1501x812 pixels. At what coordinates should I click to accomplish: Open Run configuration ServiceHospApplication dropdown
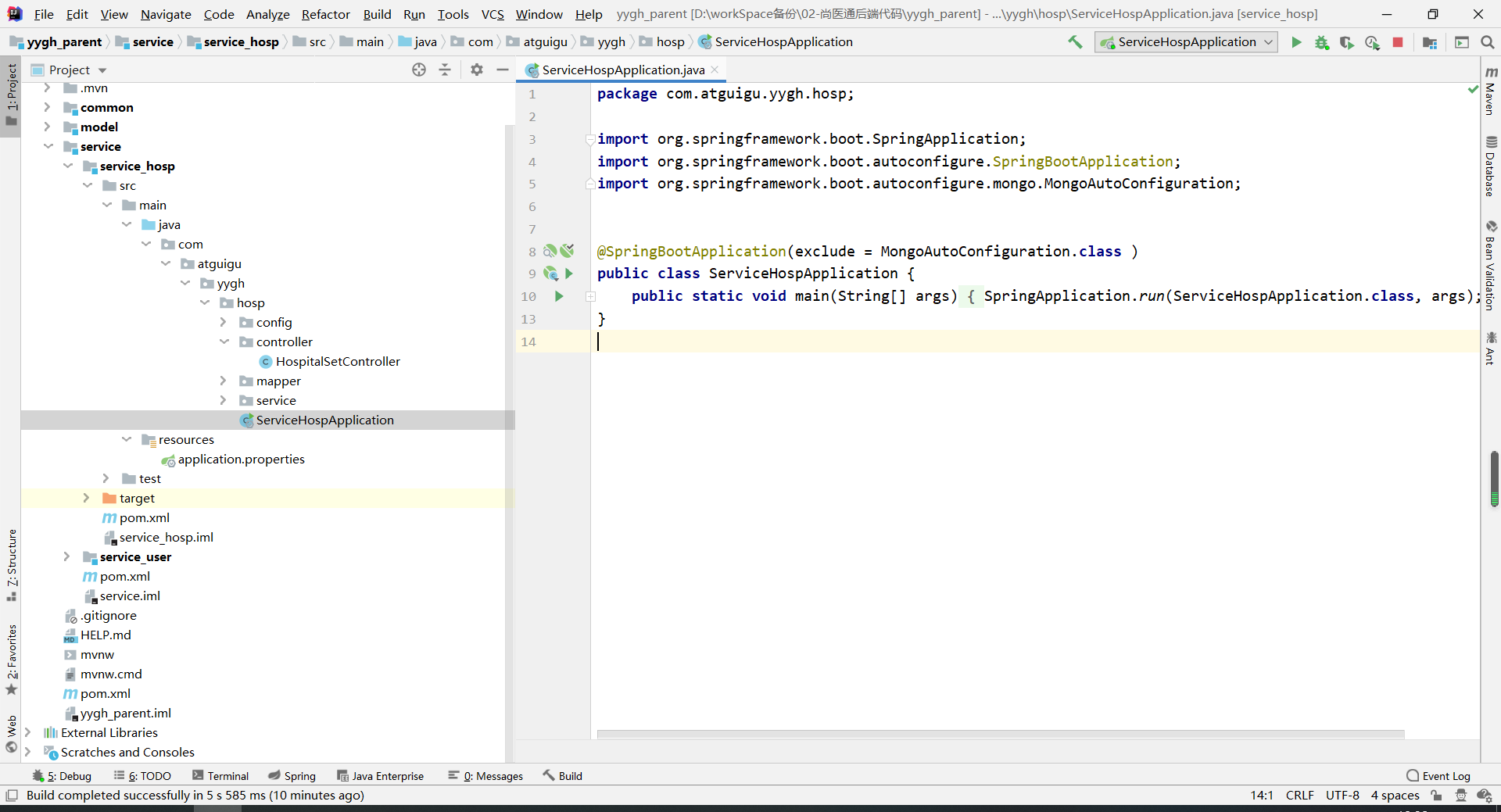click(x=1186, y=42)
